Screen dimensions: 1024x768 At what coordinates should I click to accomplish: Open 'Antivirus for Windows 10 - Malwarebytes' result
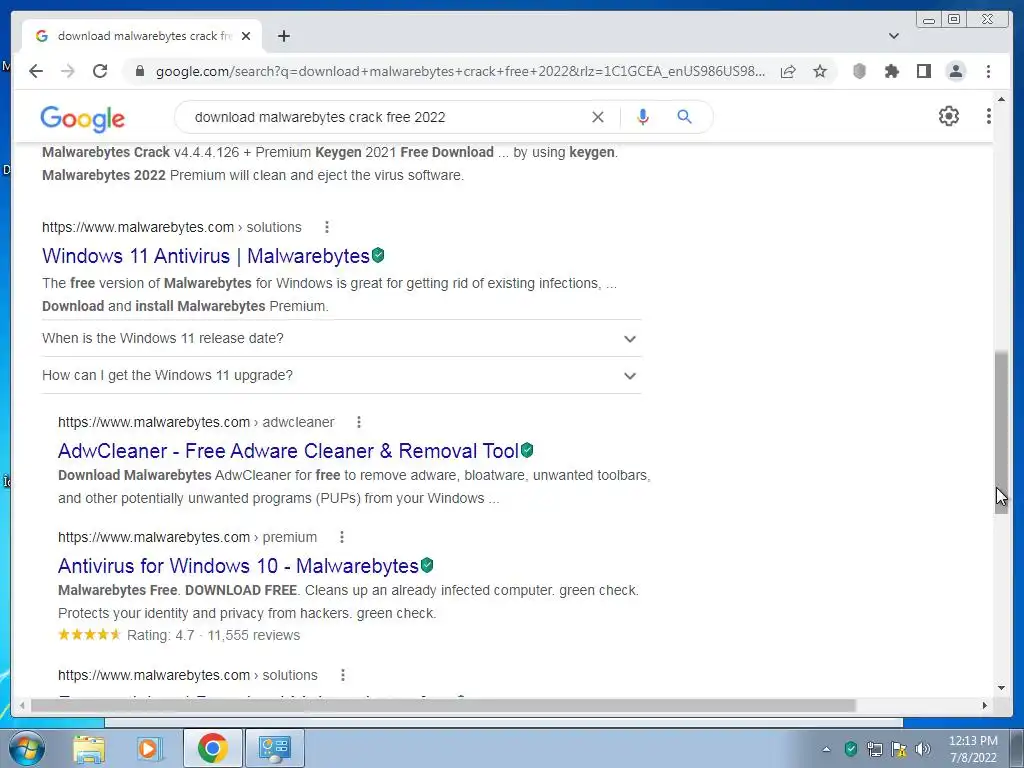pyautogui.click(x=238, y=566)
